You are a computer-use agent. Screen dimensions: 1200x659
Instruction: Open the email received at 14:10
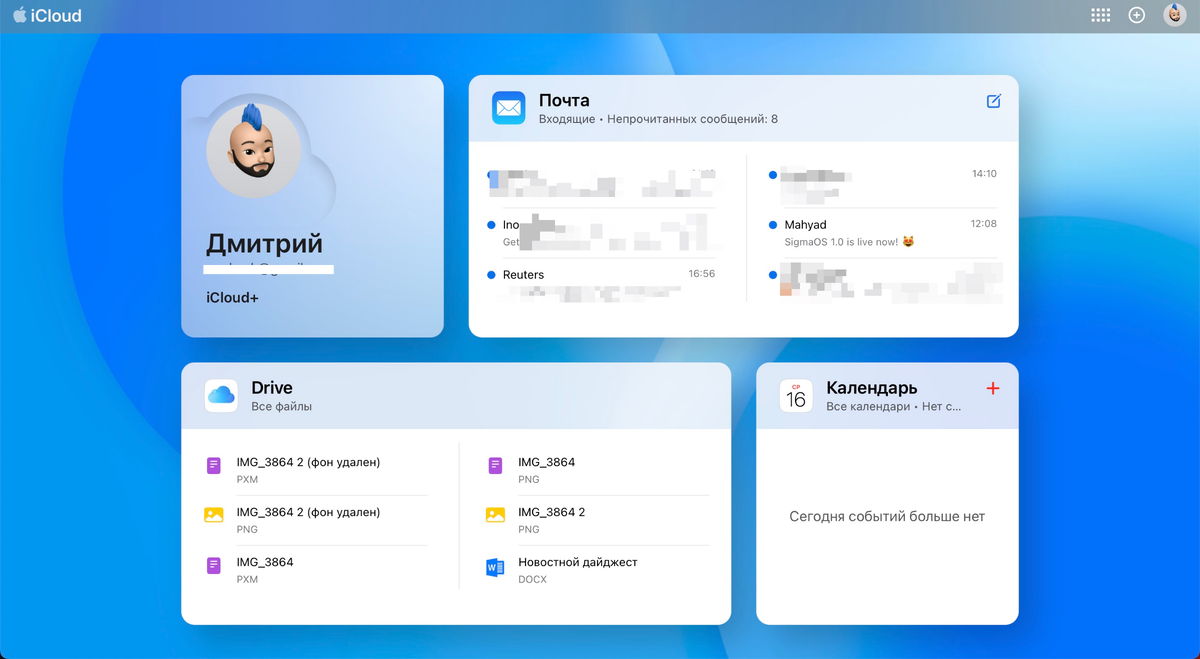pyautogui.click(x=884, y=182)
